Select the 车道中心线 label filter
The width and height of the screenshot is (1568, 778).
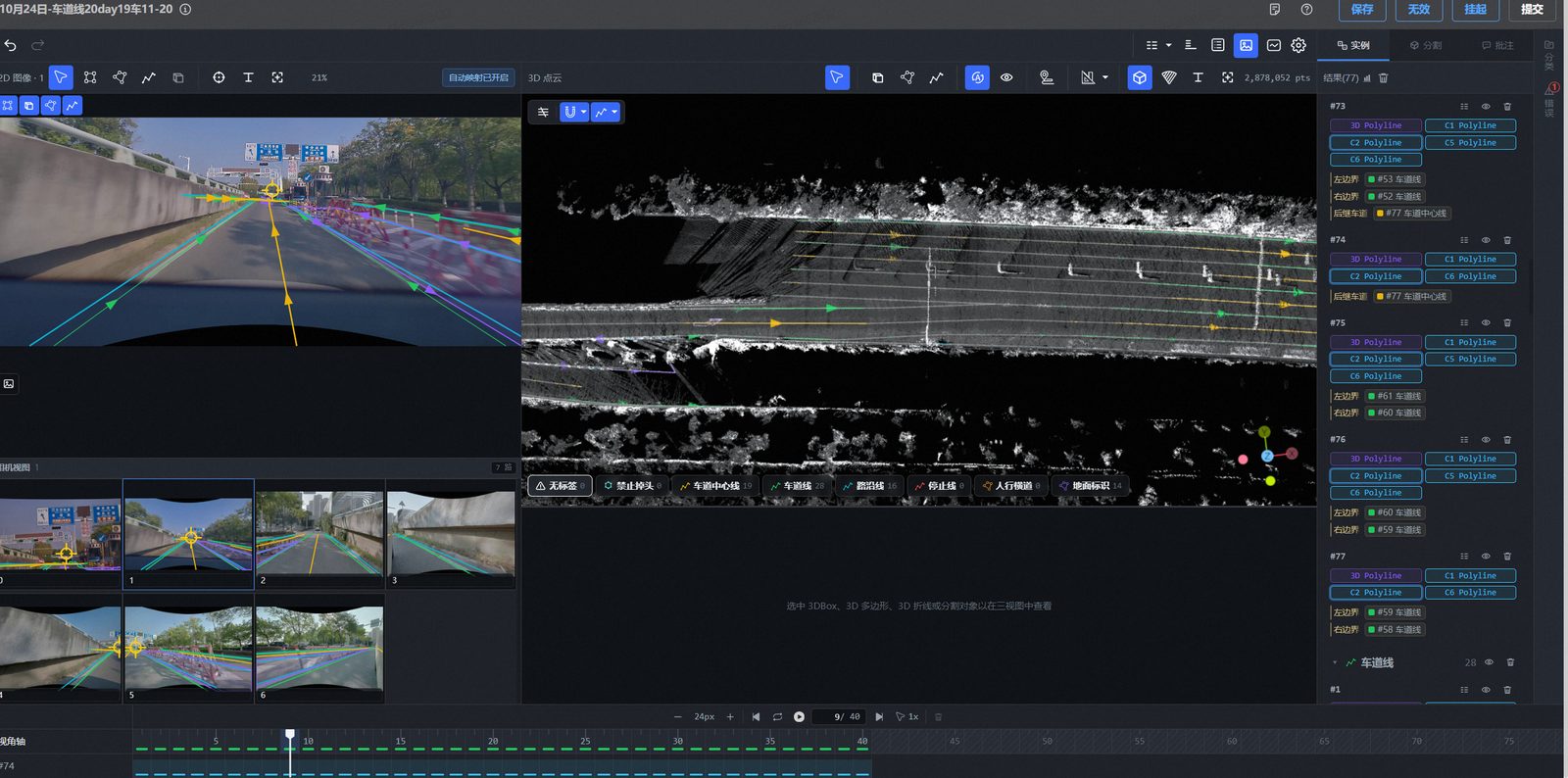716,485
